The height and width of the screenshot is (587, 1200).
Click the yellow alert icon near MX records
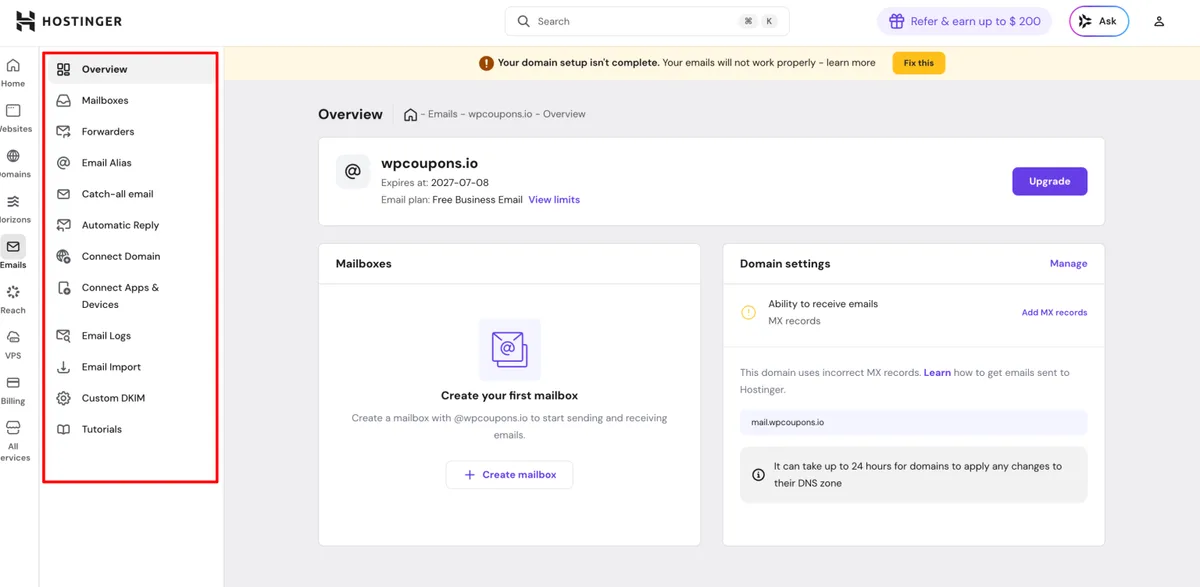tap(748, 312)
